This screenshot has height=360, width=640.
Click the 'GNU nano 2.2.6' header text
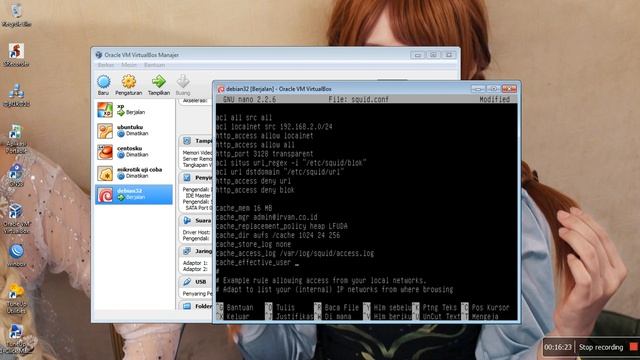[249, 99]
